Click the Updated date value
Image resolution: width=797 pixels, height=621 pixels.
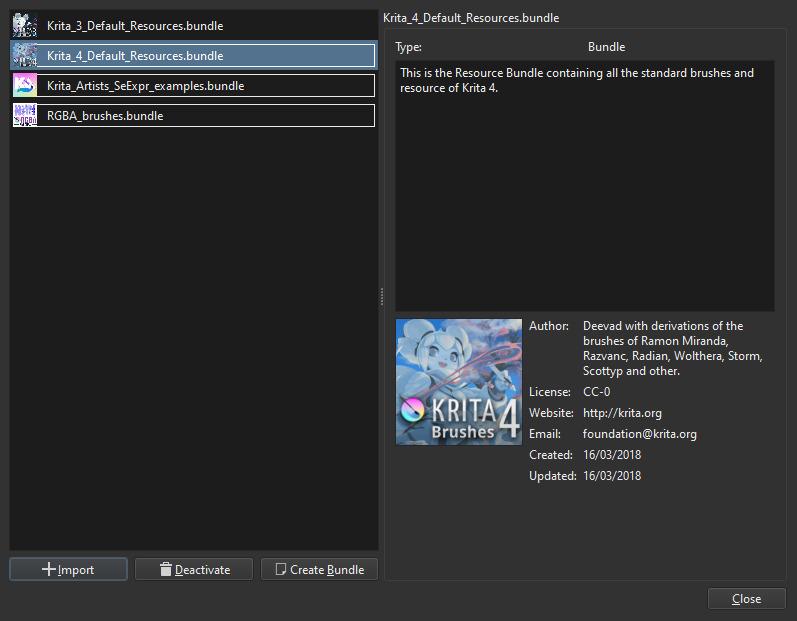612,476
